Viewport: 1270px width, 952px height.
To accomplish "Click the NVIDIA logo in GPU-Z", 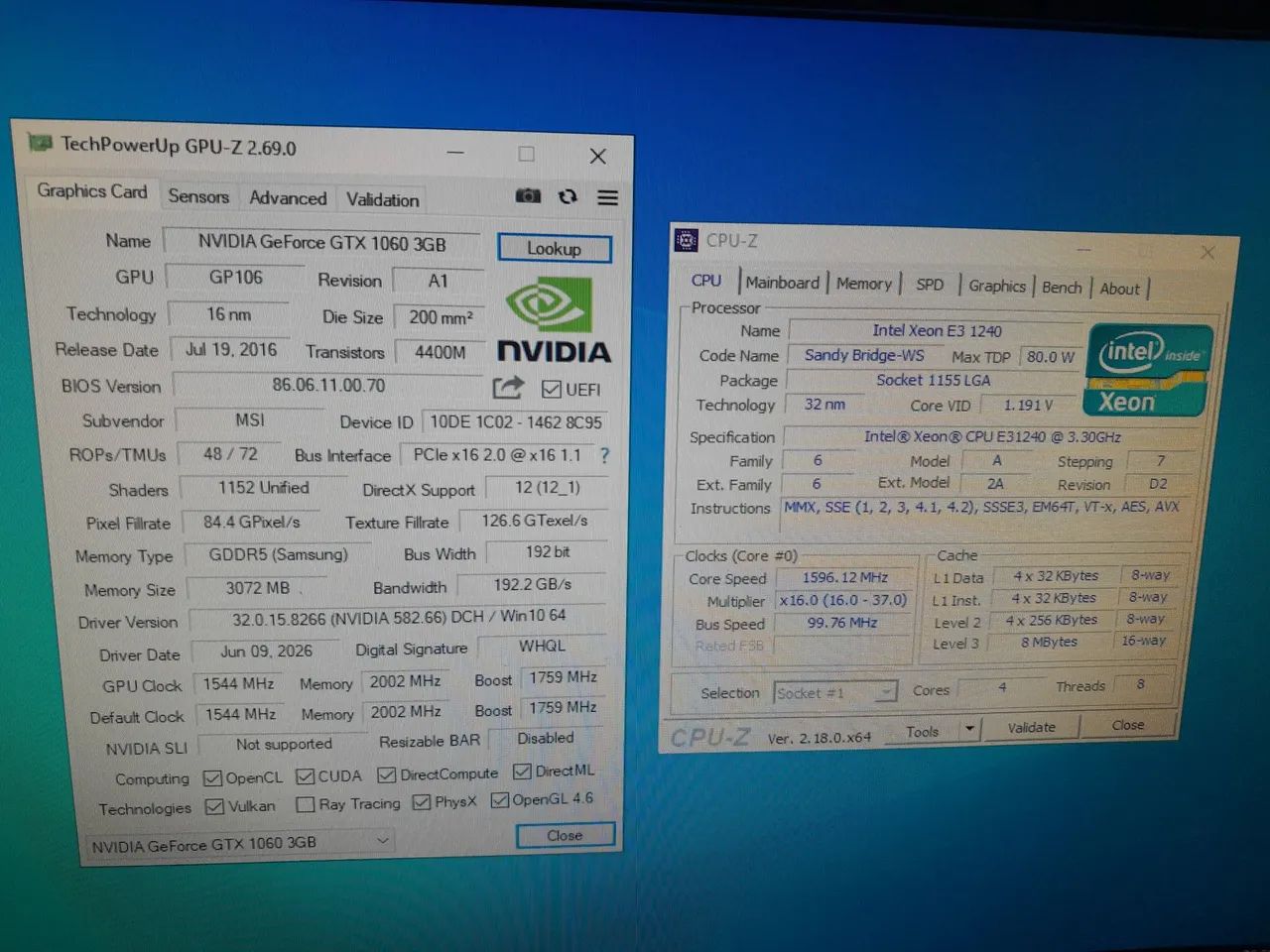I will pos(554,320).
